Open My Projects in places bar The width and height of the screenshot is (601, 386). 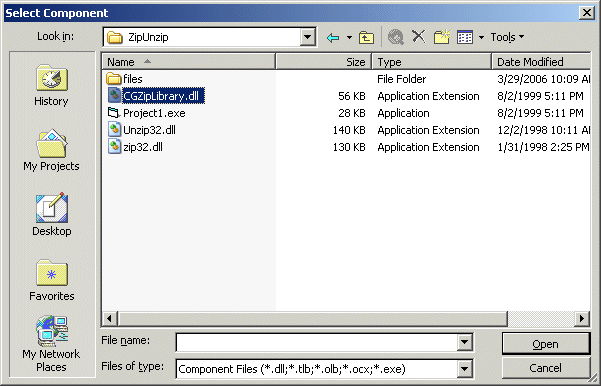click(51, 150)
